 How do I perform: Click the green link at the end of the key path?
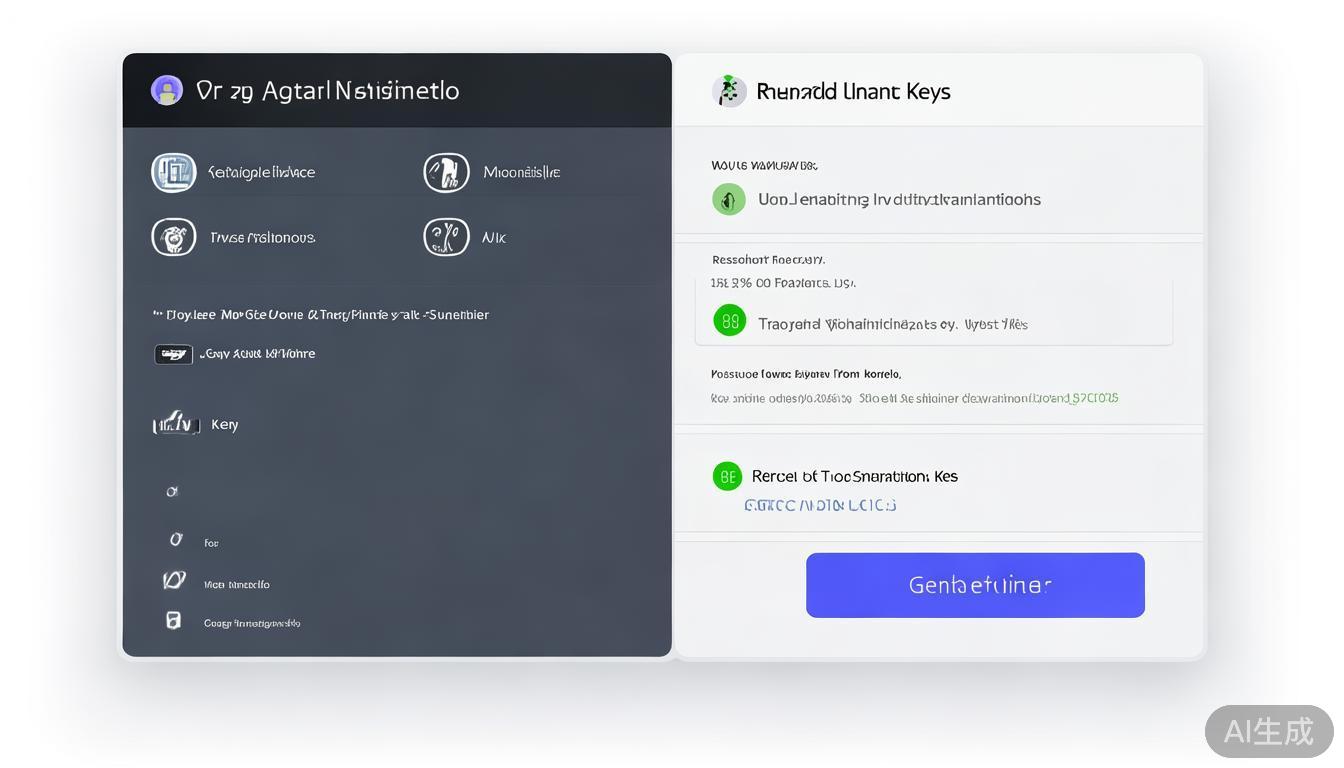pyautogui.click(x=1095, y=398)
